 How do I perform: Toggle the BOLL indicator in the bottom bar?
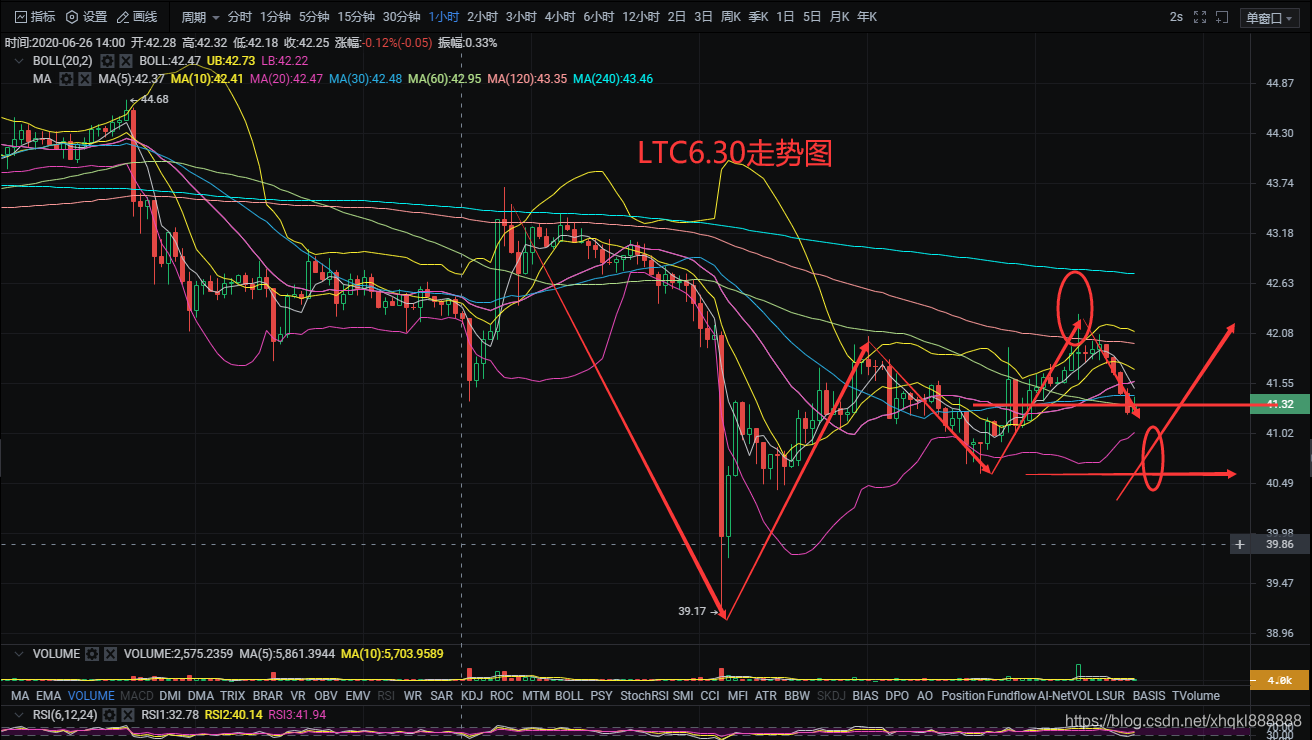569,696
